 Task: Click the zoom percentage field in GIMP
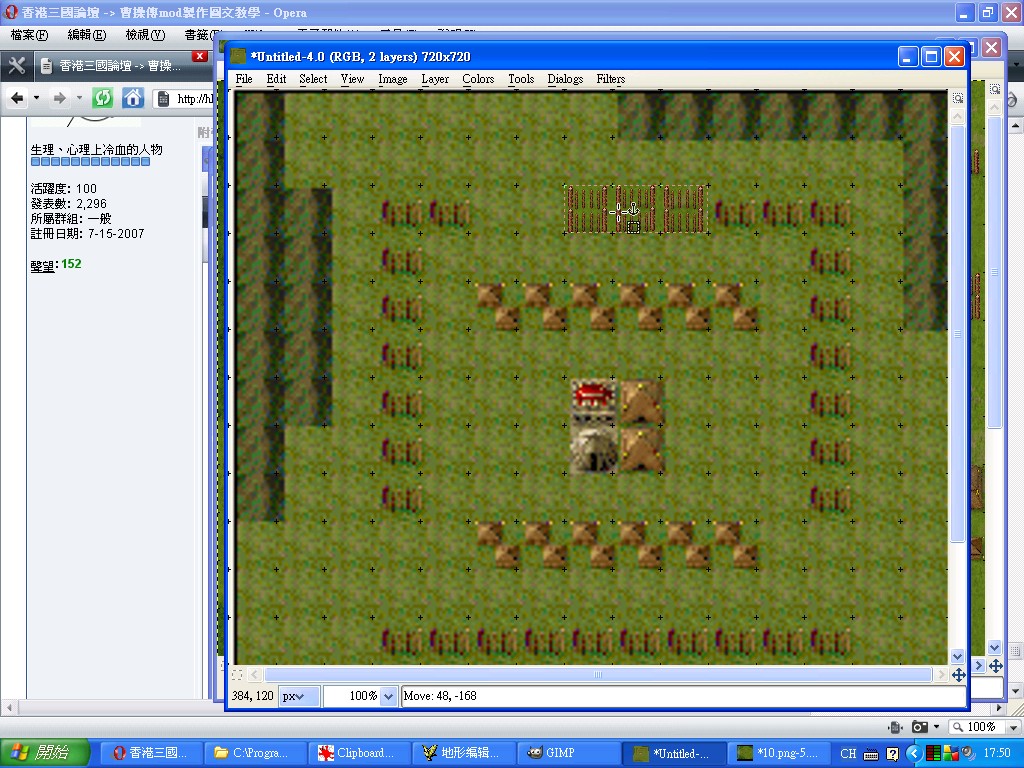click(x=353, y=696)
